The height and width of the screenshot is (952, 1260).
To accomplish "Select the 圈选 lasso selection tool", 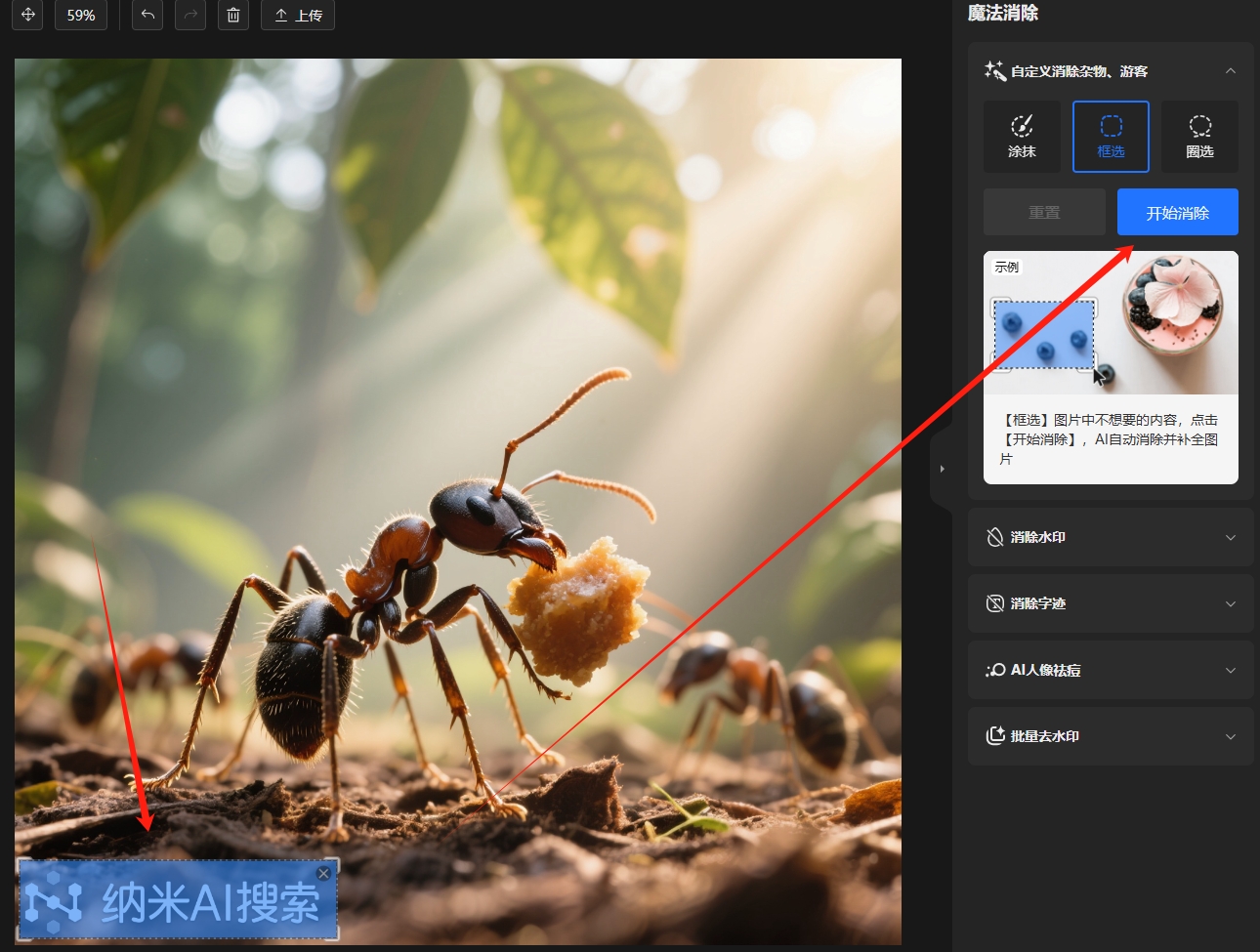I will point(1199,137).
